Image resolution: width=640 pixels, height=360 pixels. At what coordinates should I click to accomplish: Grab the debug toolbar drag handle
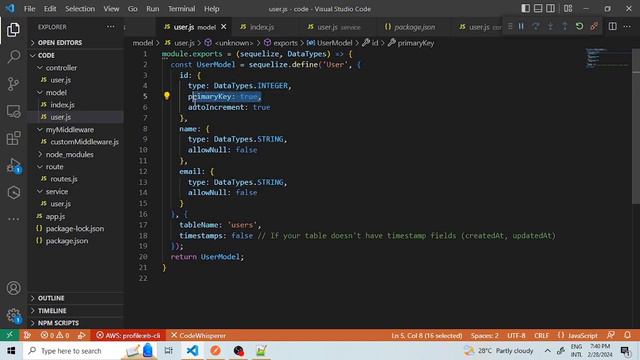point(510,27)
